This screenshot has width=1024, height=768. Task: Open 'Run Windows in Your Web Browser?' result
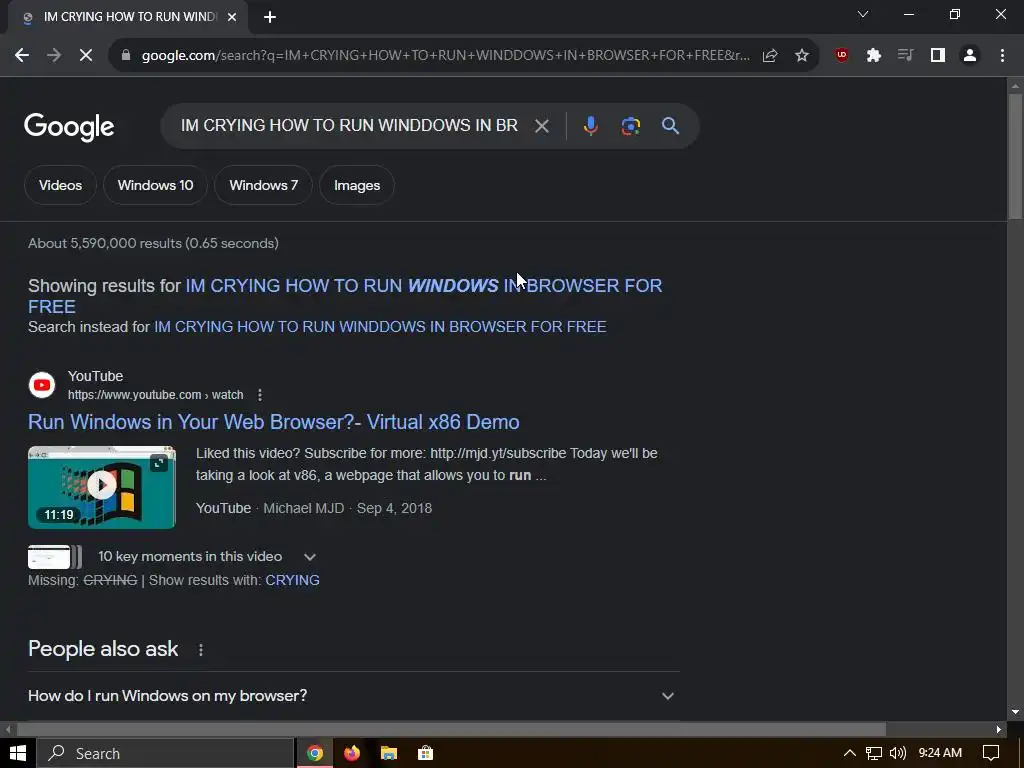274,422
